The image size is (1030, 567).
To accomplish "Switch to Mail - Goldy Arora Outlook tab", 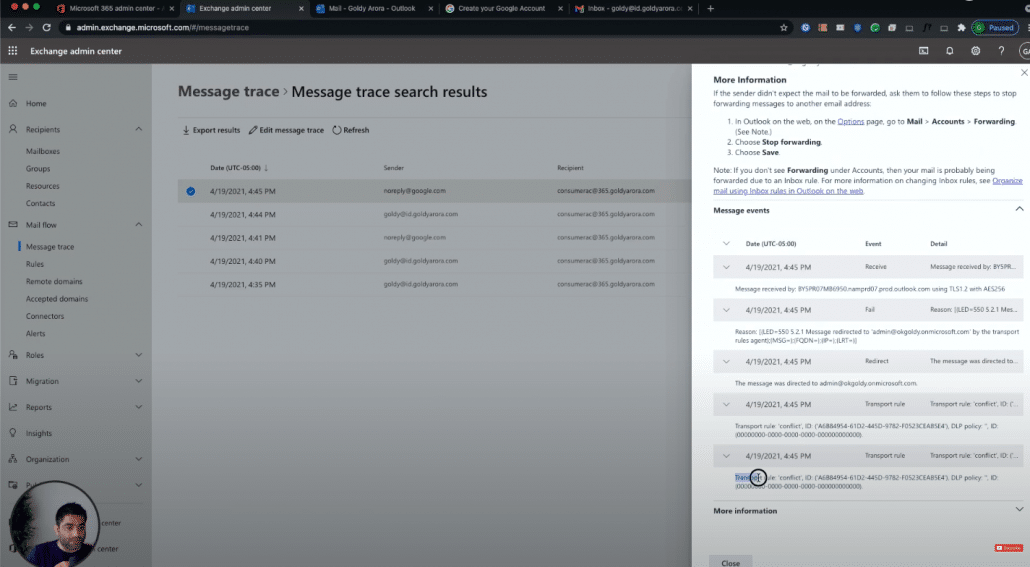I will 372,9.
